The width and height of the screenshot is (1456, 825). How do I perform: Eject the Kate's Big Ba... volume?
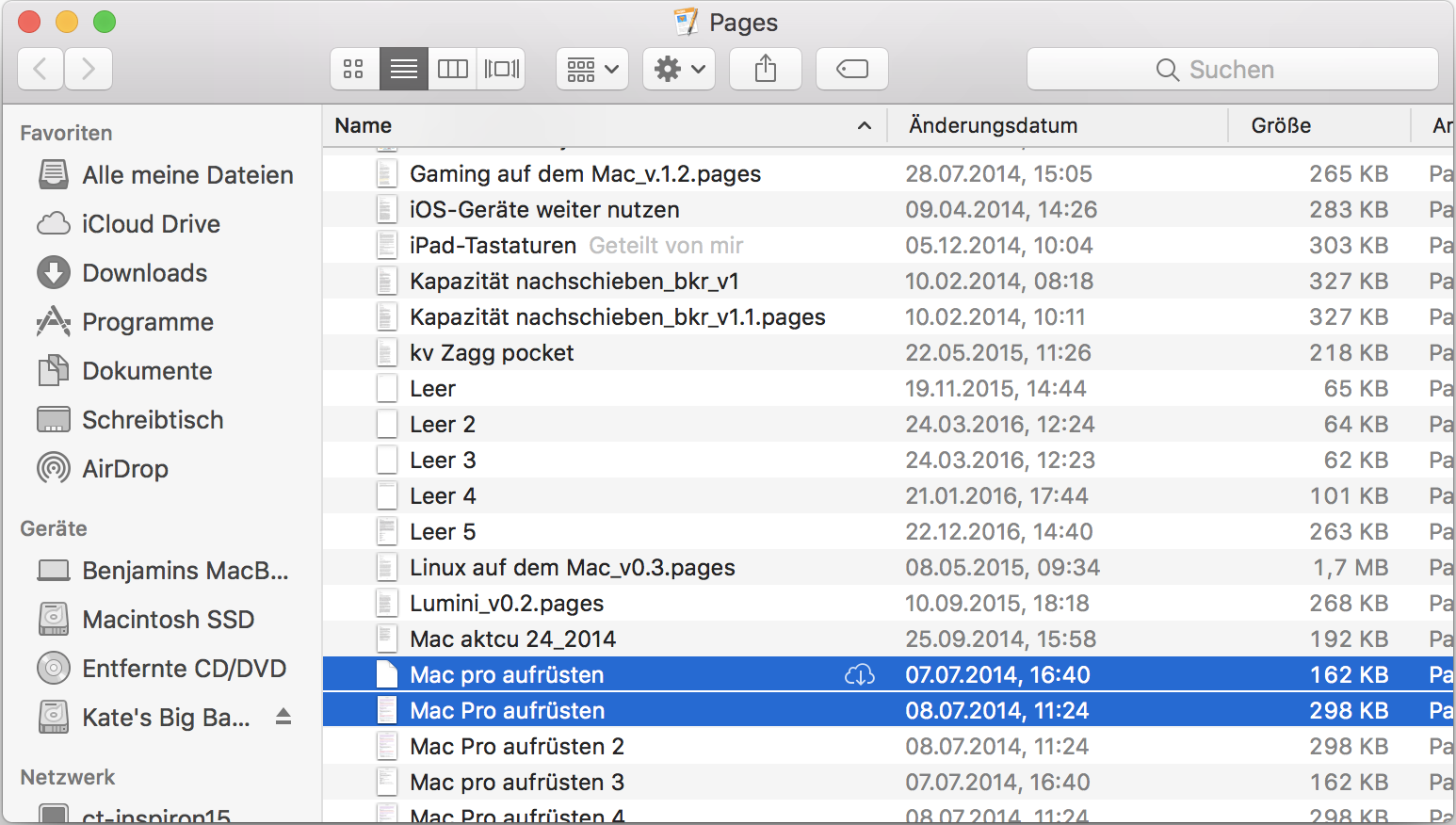[x=283, y=718]
